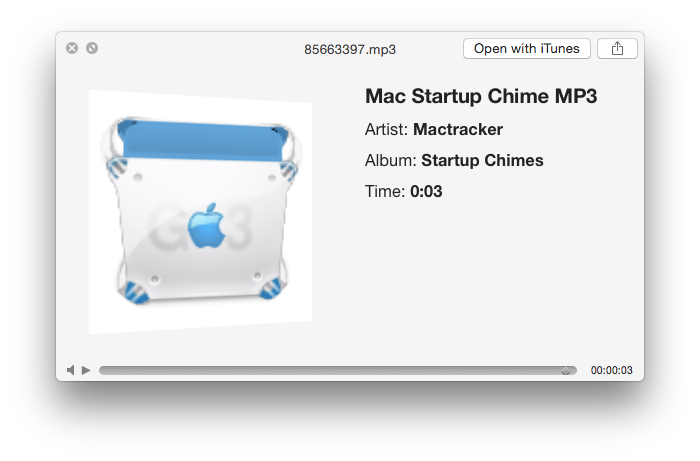Close the Quick Look preview window
Viewport: 700px width, 461px height.
click(72, 48)
